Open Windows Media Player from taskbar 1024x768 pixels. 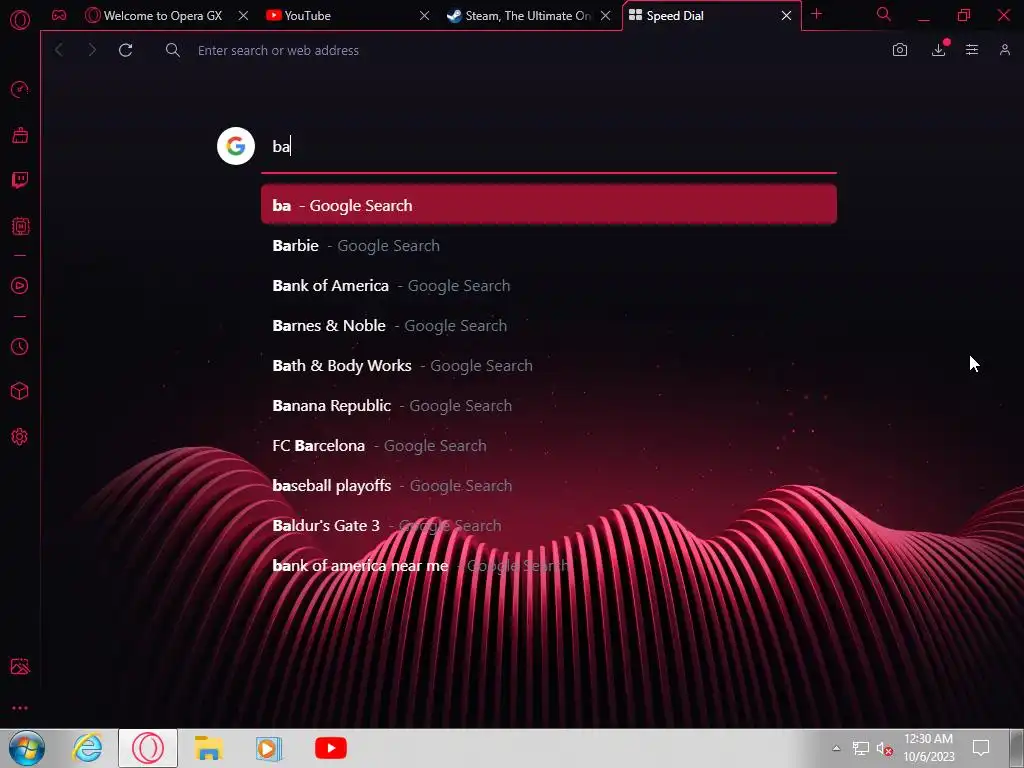268,748
